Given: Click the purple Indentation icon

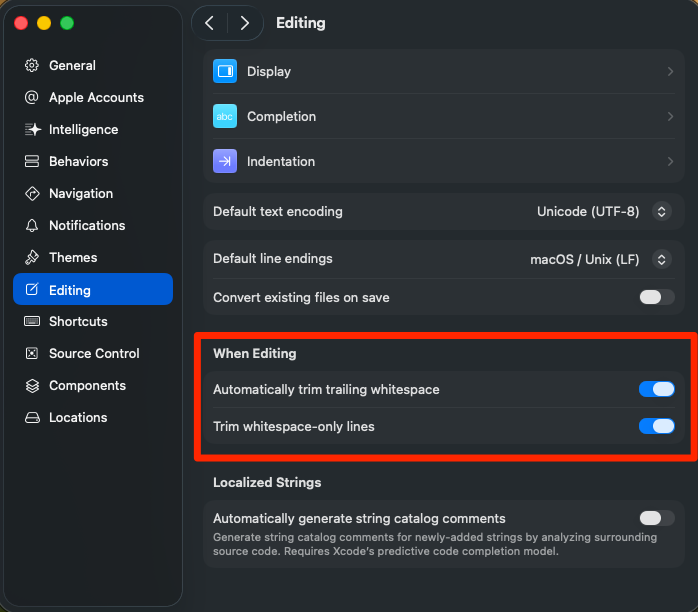Looking at the screenshot, I should (x=225, y=162).
